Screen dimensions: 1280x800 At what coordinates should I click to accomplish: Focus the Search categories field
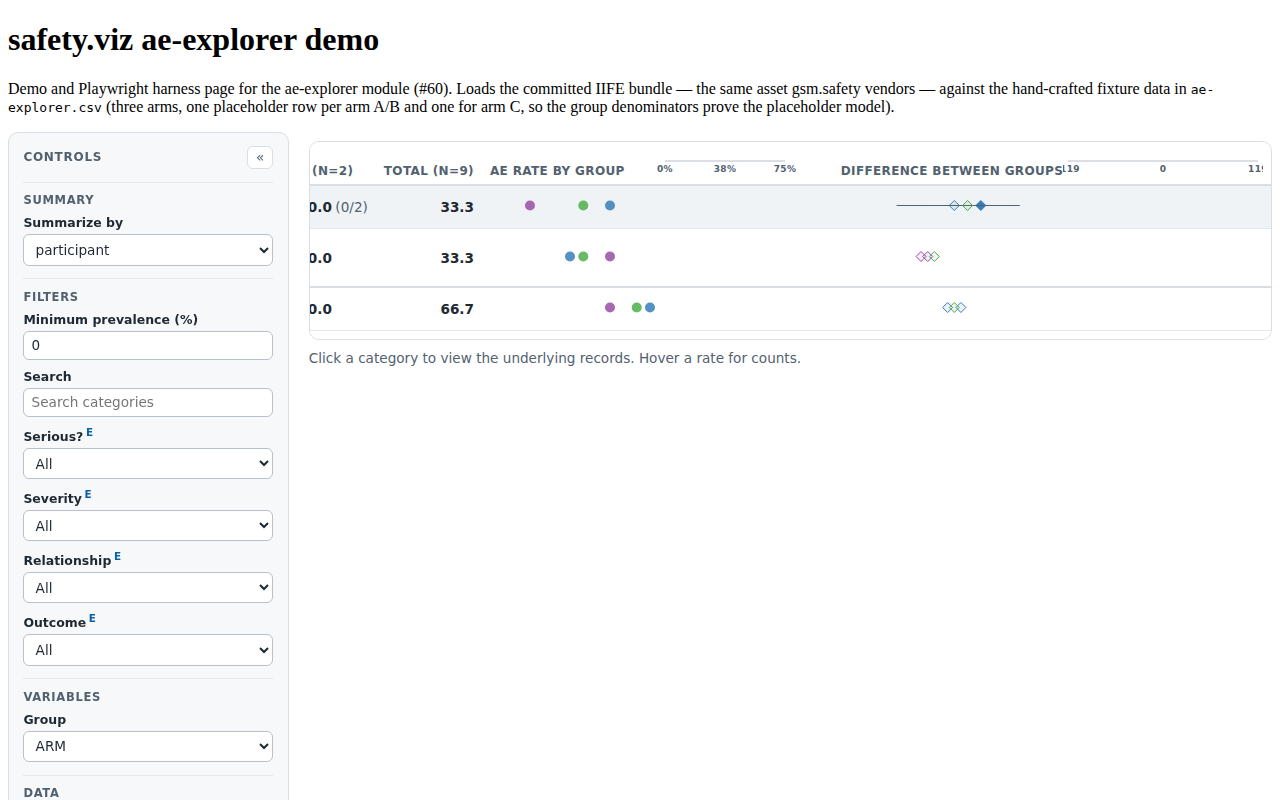(x=148, y=402)
